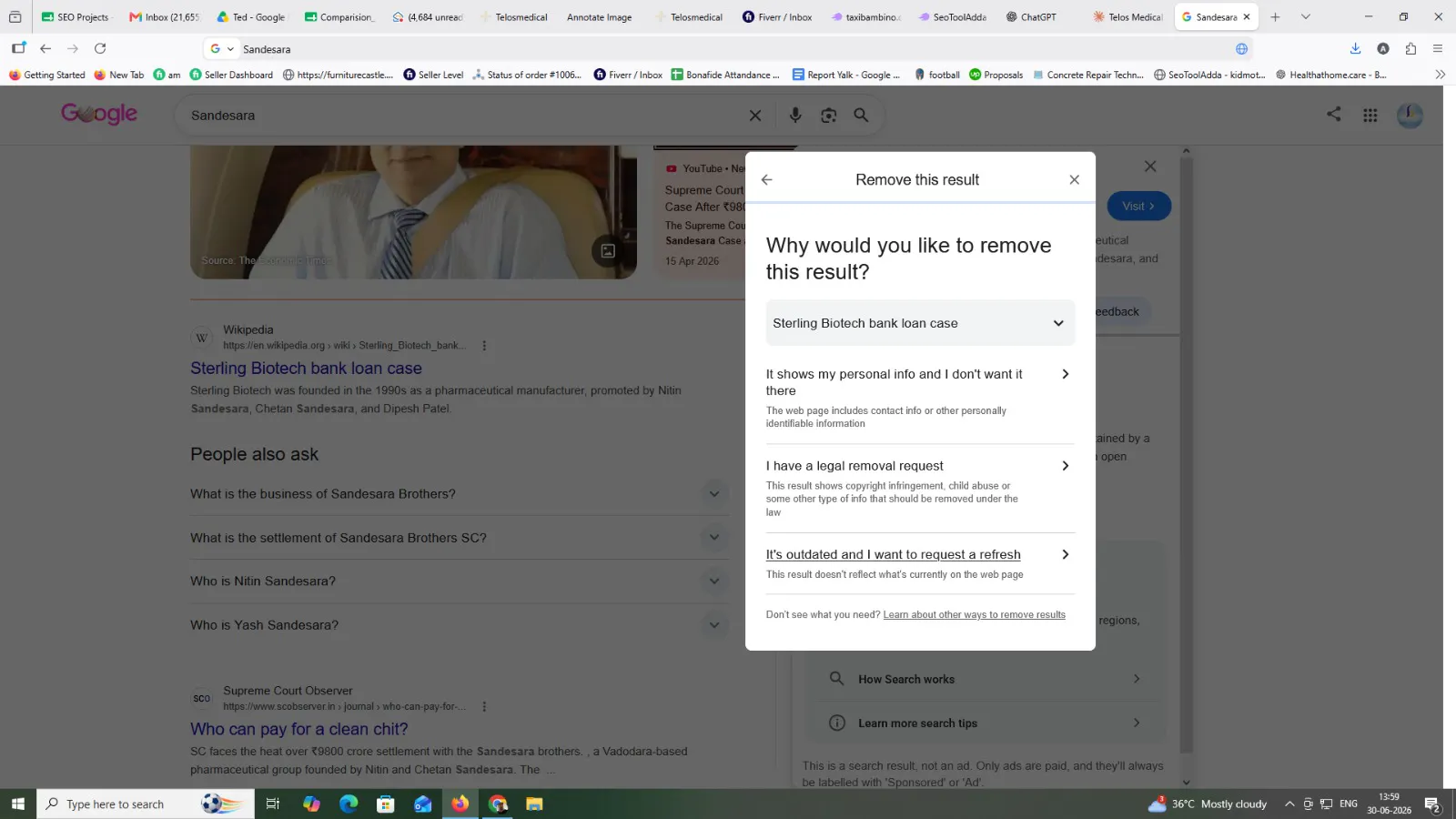Submit search with magnifier icon
Image resolution: width=1456 pixels, height=819 pixels.
click(x=861, y=116)
